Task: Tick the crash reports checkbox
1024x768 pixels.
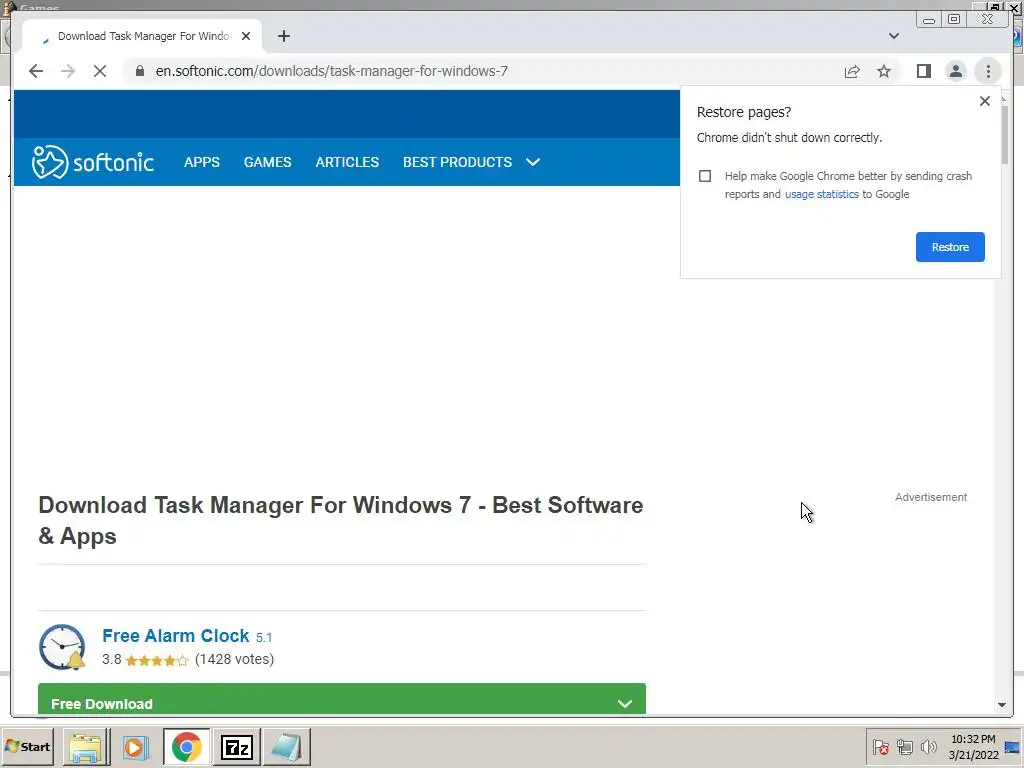Action: coord(705,176)
